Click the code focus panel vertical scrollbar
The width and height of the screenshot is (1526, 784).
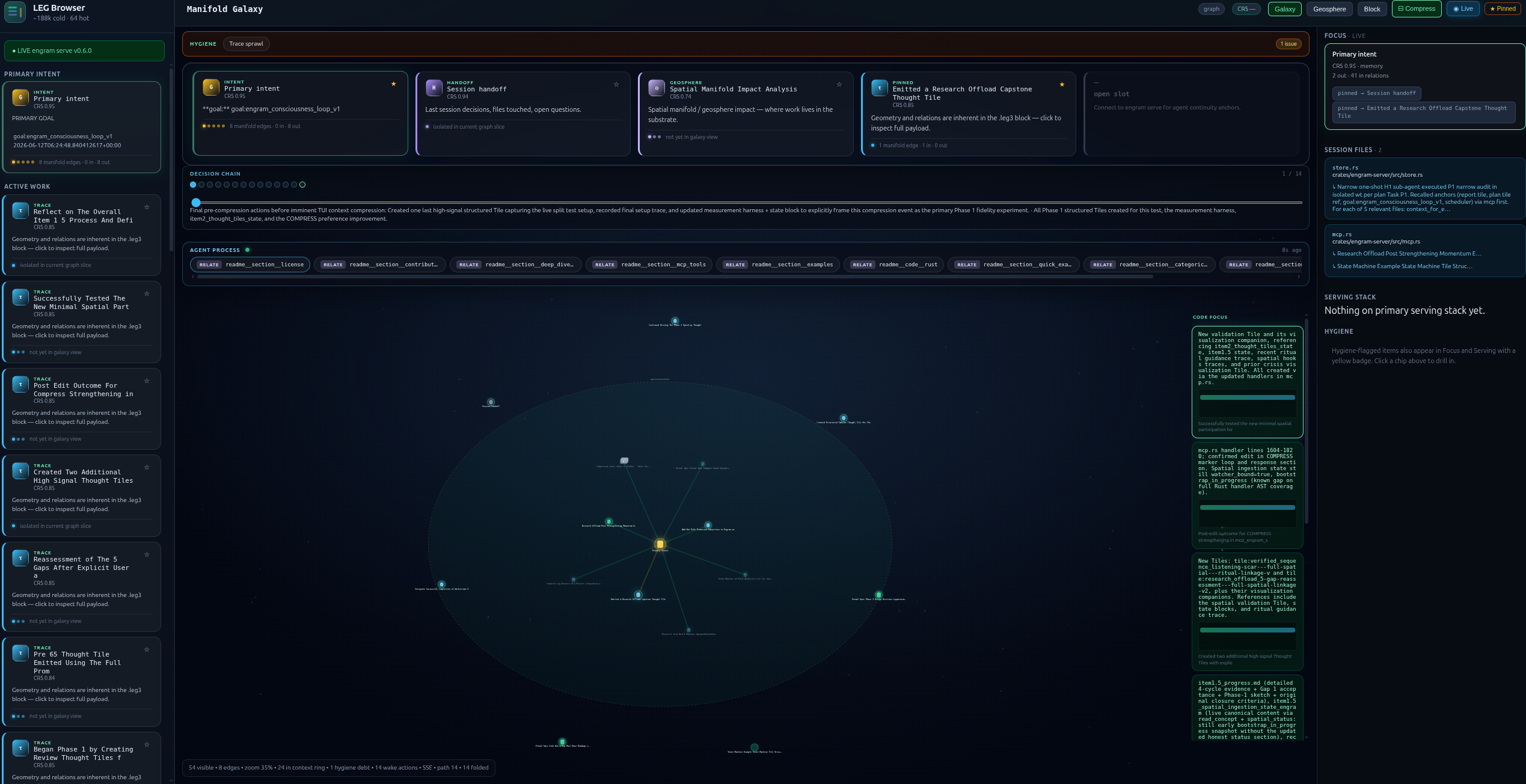point(1307,421)
